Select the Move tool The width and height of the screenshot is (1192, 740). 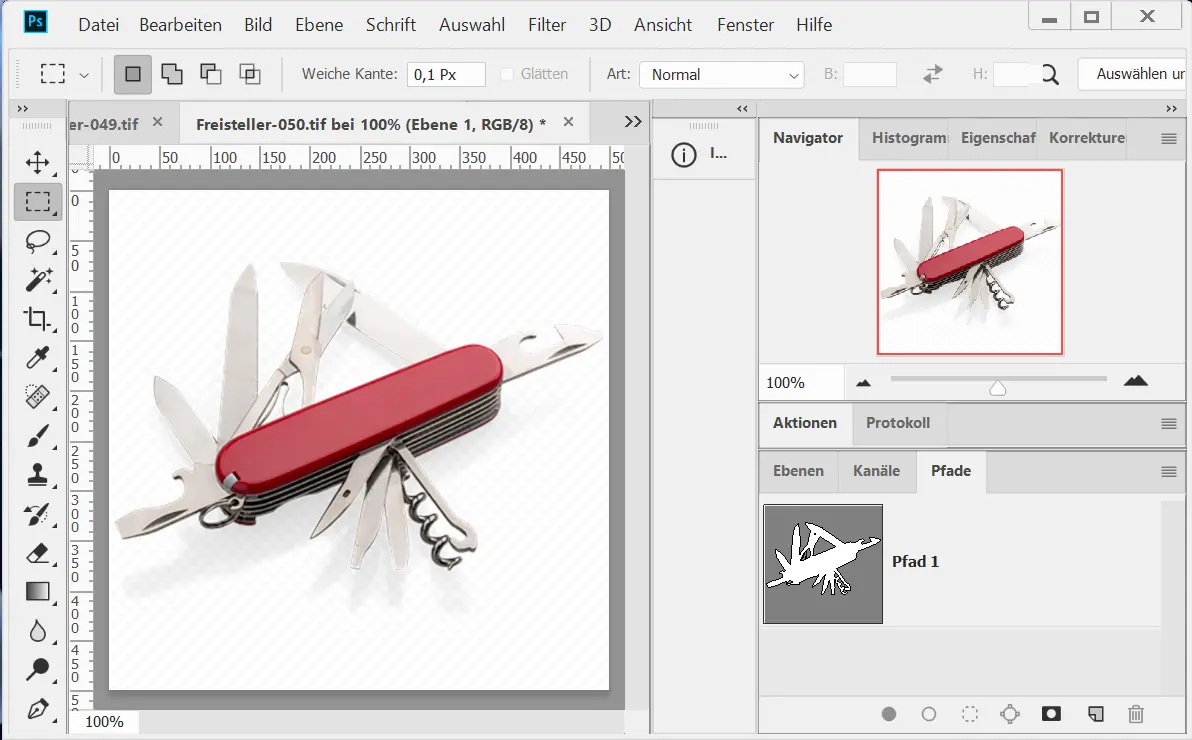click(x=37, y=163)
